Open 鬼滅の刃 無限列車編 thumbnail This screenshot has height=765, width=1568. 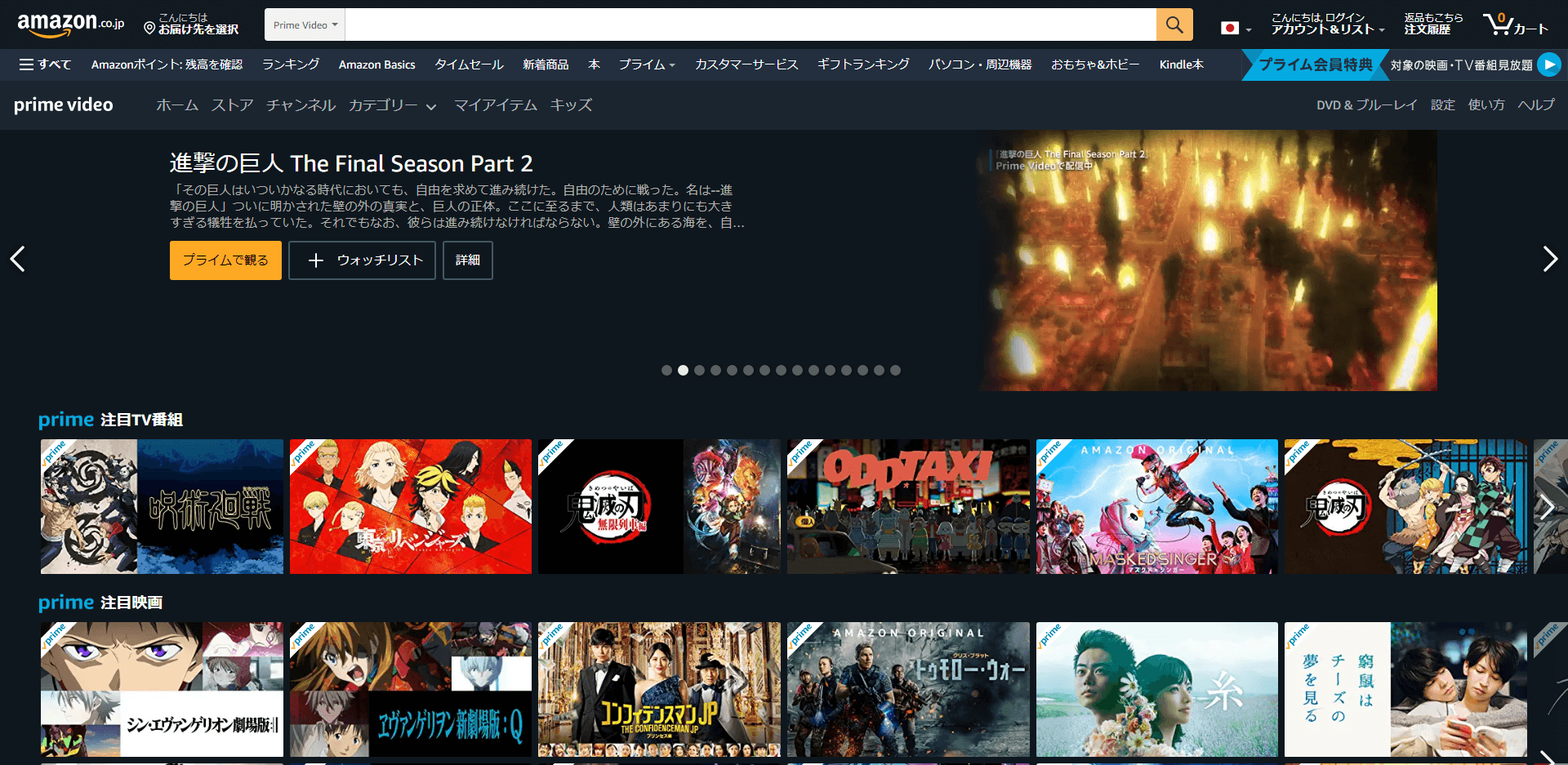point(659,506)
